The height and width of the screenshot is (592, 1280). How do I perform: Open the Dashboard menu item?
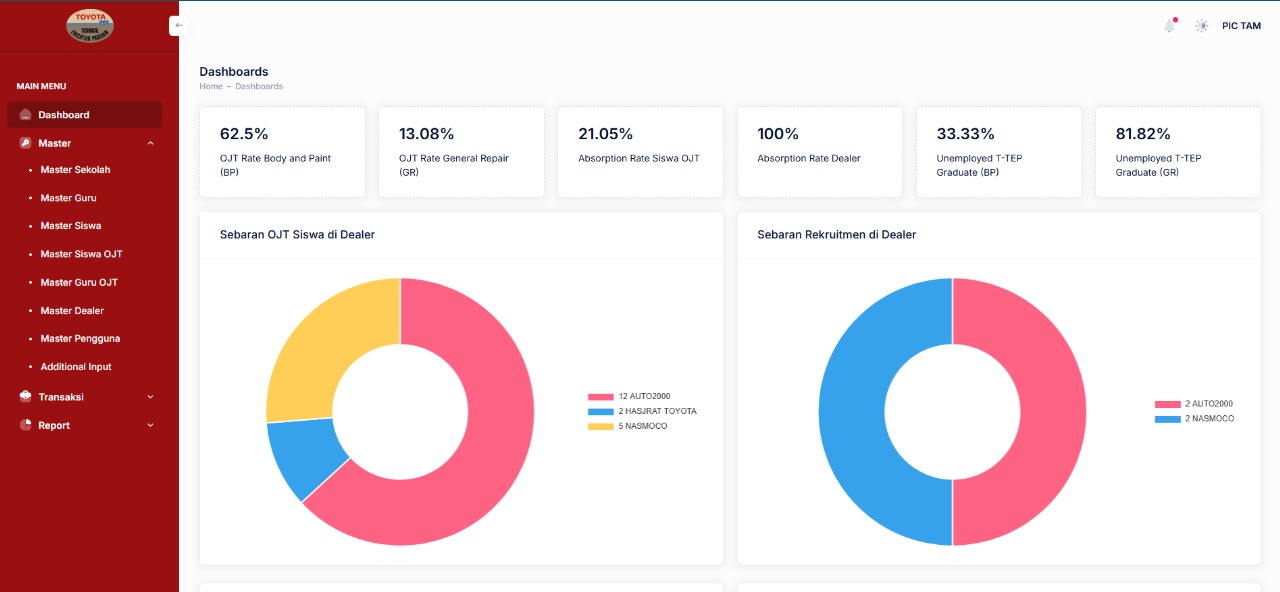[x=85, y=115]
